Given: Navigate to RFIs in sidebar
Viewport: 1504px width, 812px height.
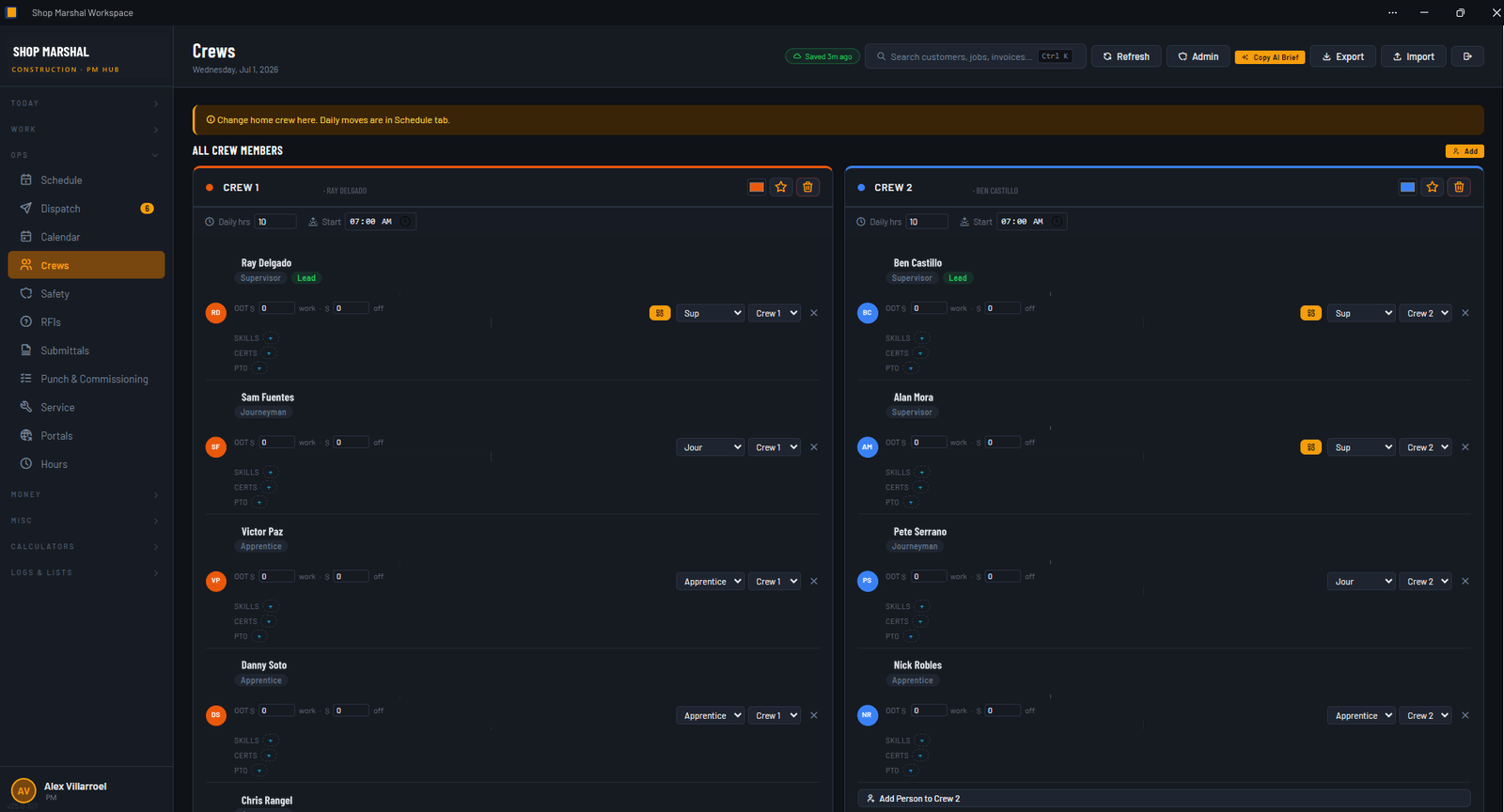Looking at the screenshot, I should (x=86, y=322).
